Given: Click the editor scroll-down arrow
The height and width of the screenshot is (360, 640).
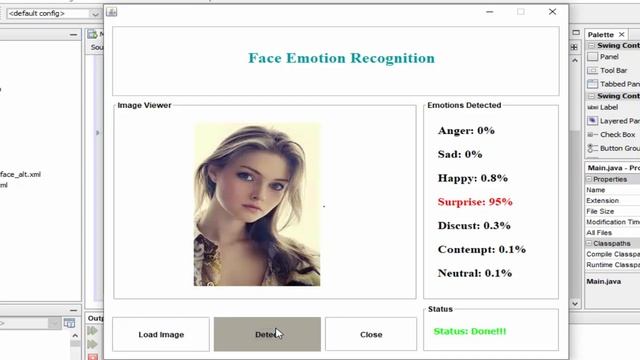Looking at the screenshot, I should click(575, 304).
